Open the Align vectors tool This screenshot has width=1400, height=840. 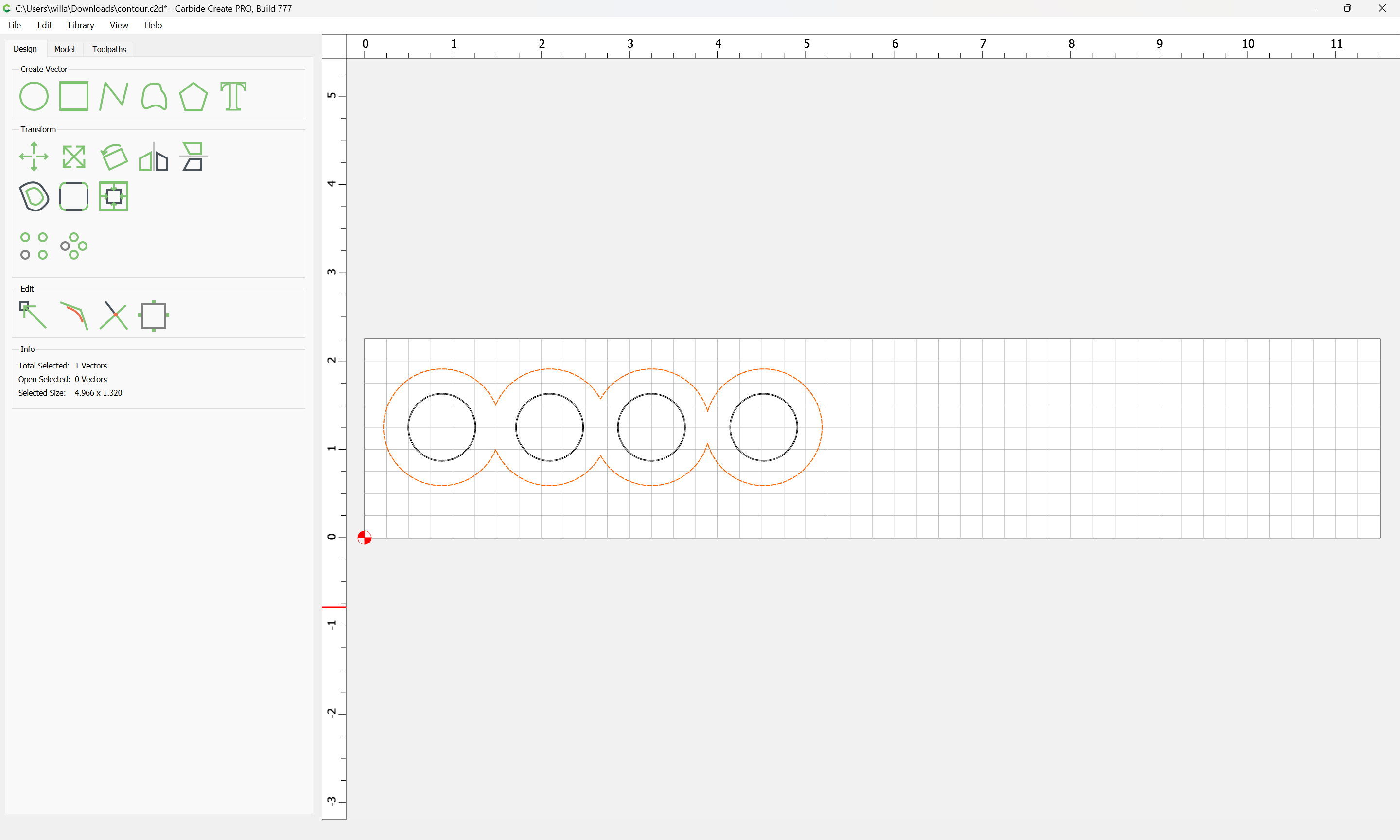(193, 157)
